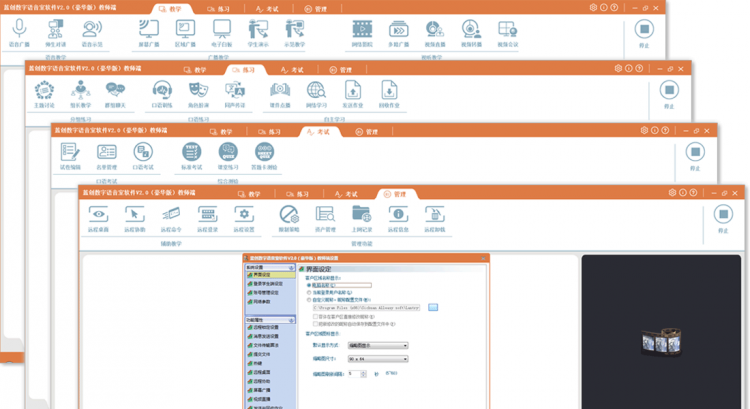This screenshot has width=750, height=409.
Task: Select 网络参数 in the settings sidebar
Action: coord(258,300)
